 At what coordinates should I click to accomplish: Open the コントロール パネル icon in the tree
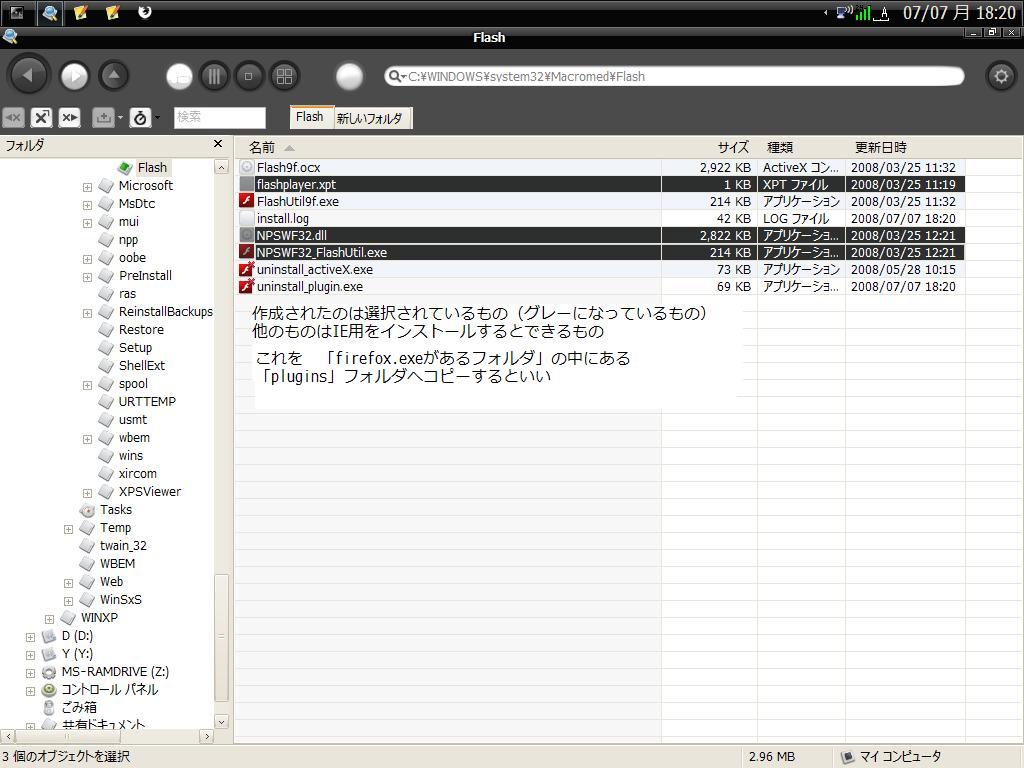pyautogui.click(x=49, y=690)
